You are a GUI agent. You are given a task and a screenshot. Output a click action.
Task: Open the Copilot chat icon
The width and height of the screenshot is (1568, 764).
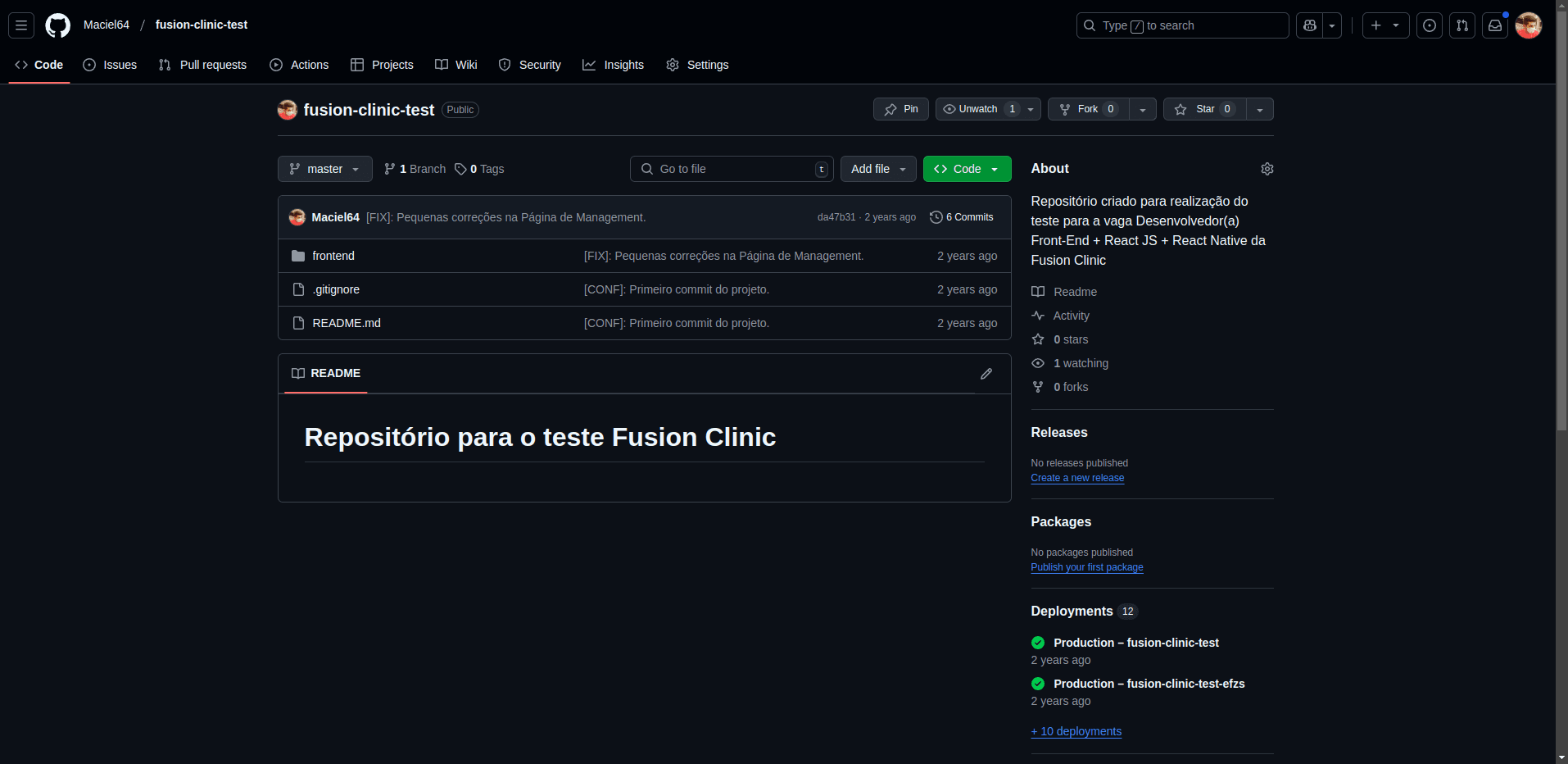tap(1310, 25)
